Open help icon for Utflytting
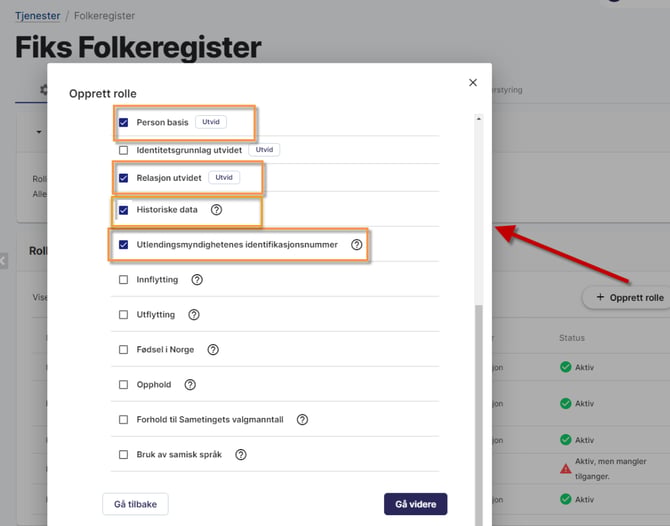The height and width of the screenshot is (526, 670). click(x=194, y=315)
